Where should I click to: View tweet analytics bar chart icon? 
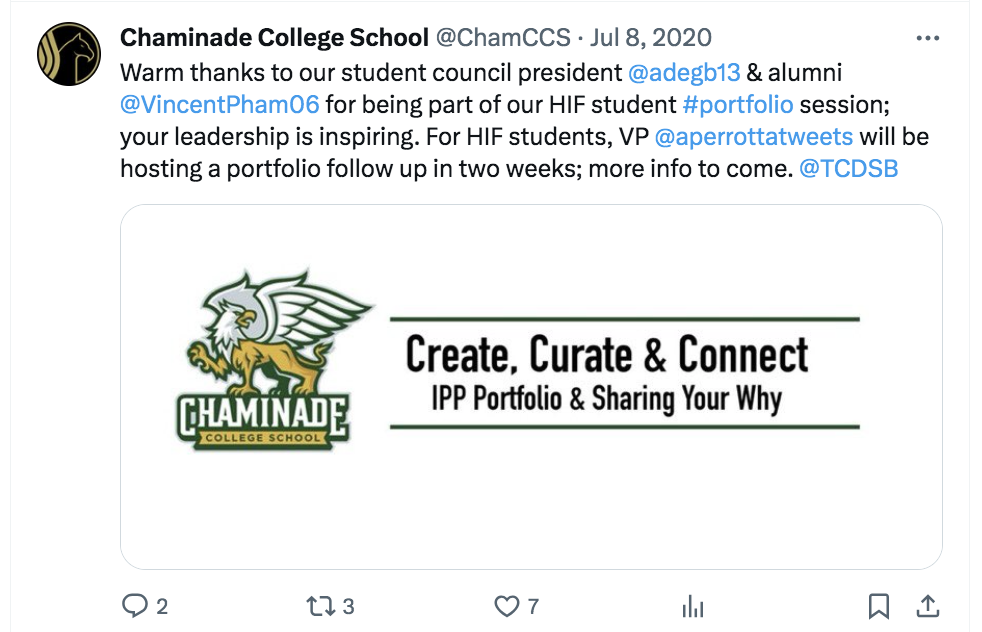(693, 606)
